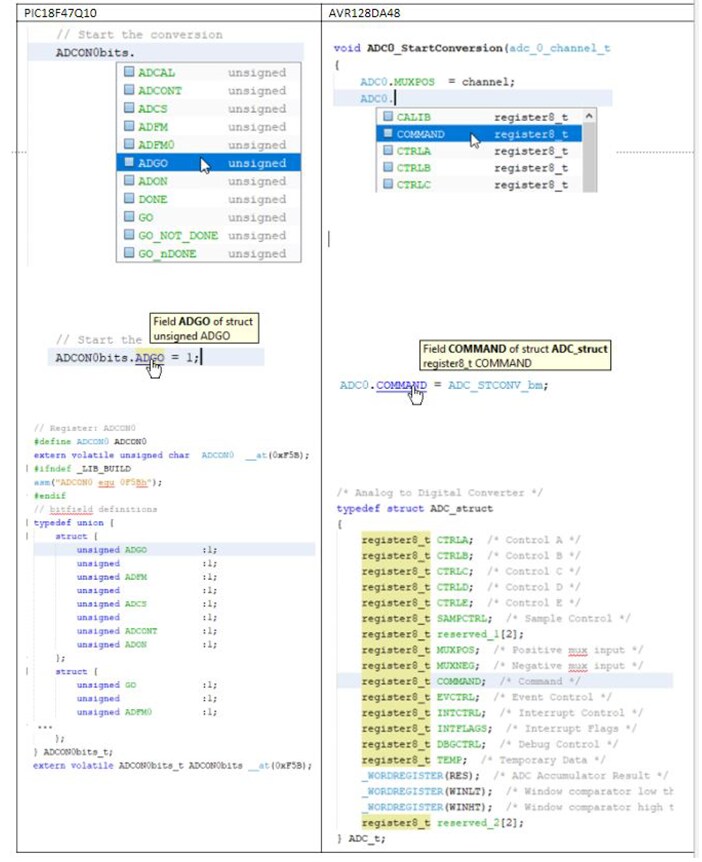
Task: Click scroll-up arrow in ADC0 suggestion list
Action: [588, 116]
